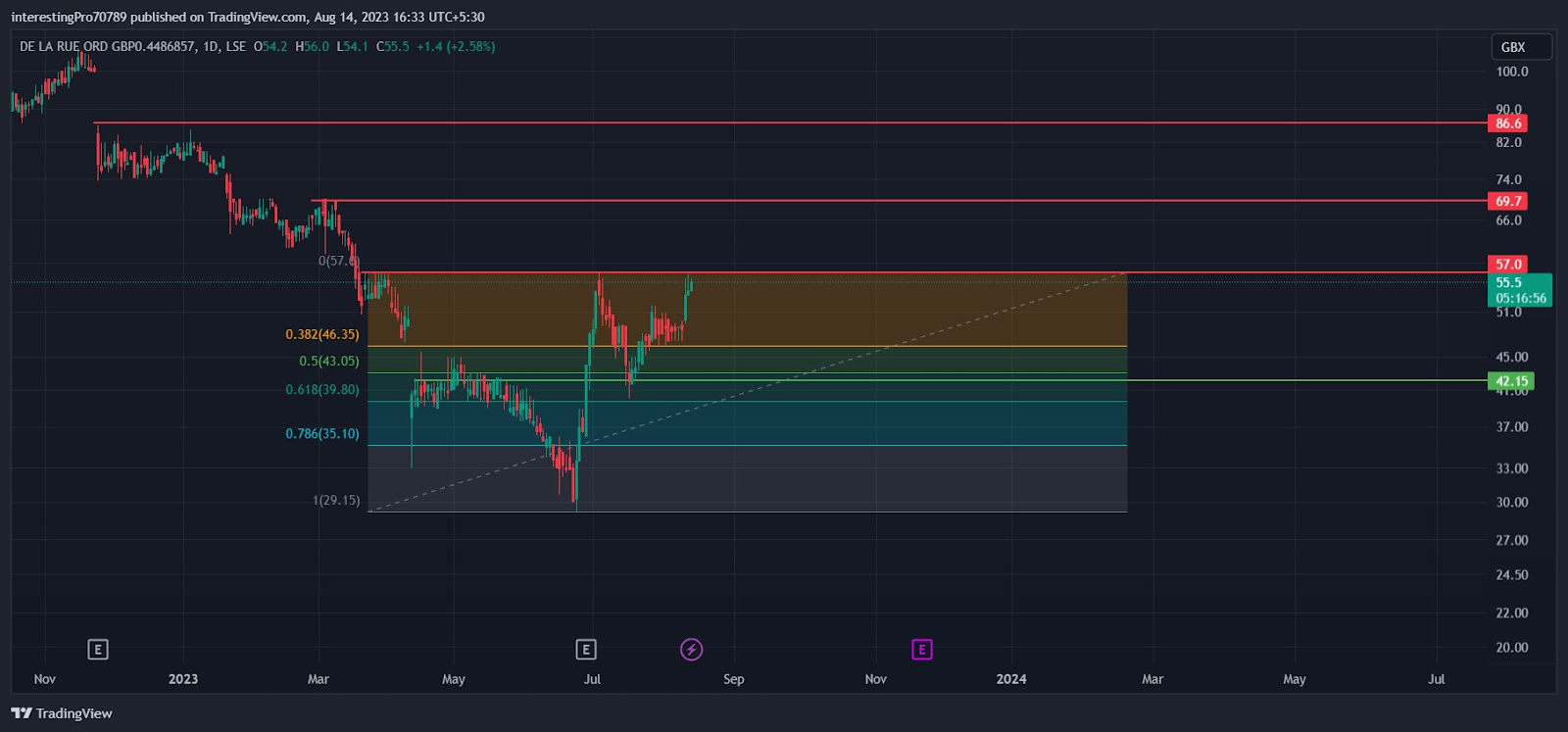The height and width of the screenshot is (732, 1568).
Task: Select the 0.618(39.80) Fibonacci level label
Action: click(322, 389)
